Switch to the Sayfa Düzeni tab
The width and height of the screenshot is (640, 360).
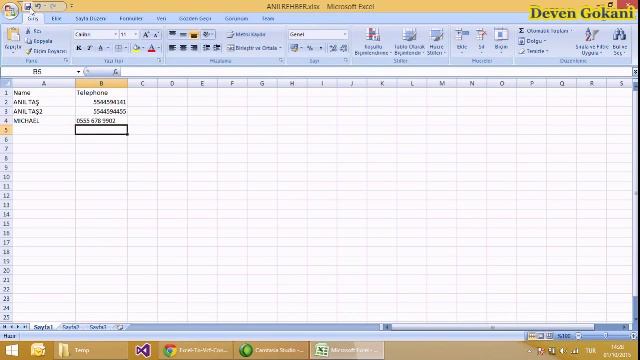pos(91,19)
